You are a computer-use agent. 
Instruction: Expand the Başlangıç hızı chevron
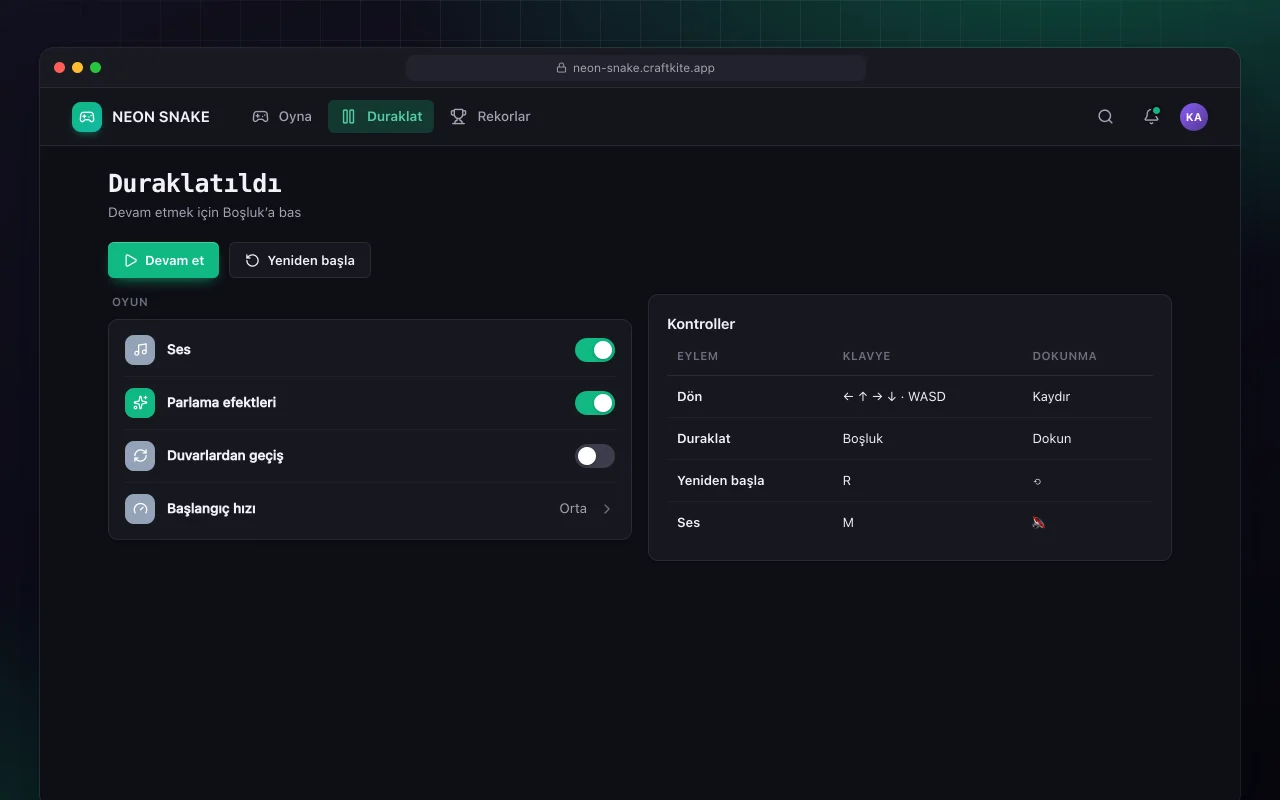point(607,509)
